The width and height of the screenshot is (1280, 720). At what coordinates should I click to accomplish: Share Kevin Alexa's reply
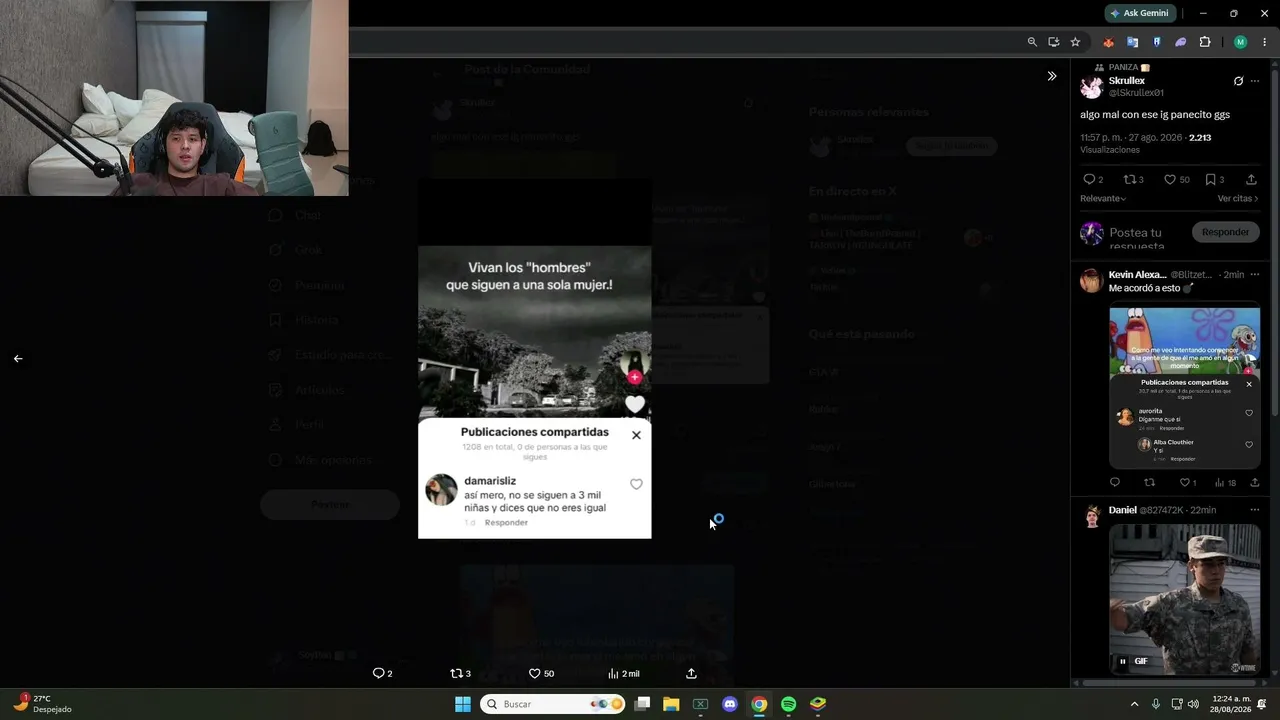coord(1255,483)
